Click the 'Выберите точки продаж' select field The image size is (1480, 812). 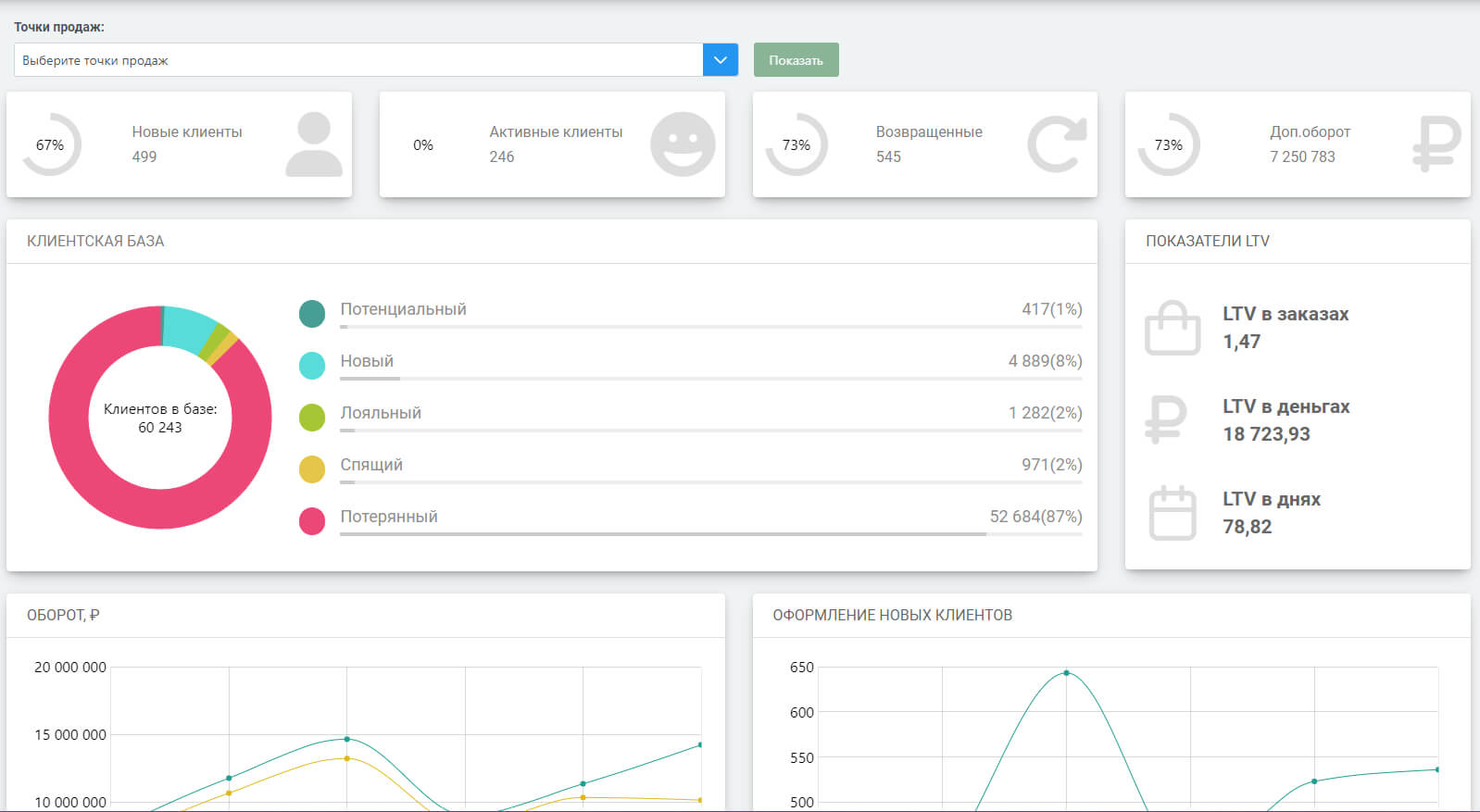point(358,60)
